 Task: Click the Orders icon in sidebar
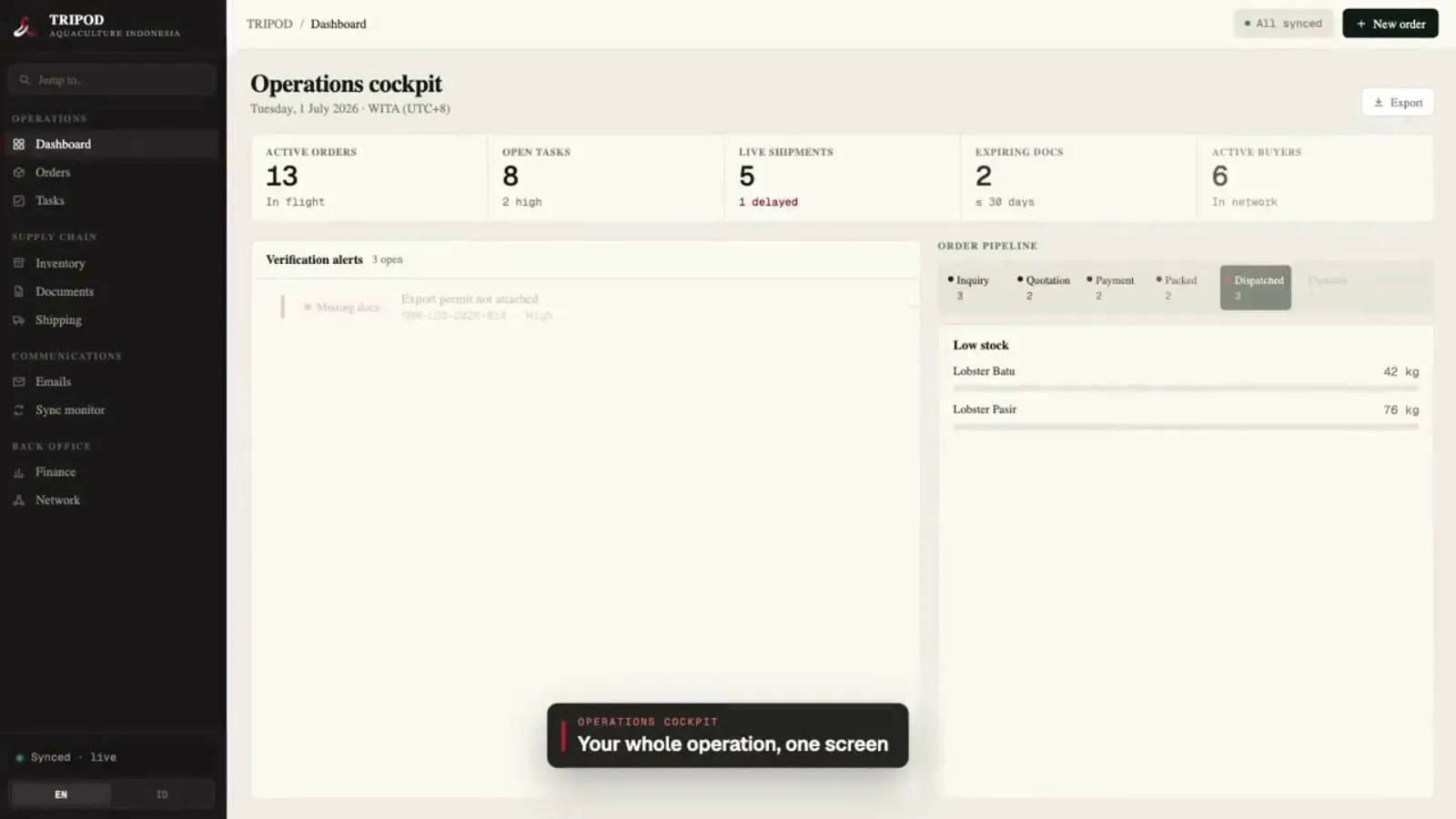click(x=19, y=172)
